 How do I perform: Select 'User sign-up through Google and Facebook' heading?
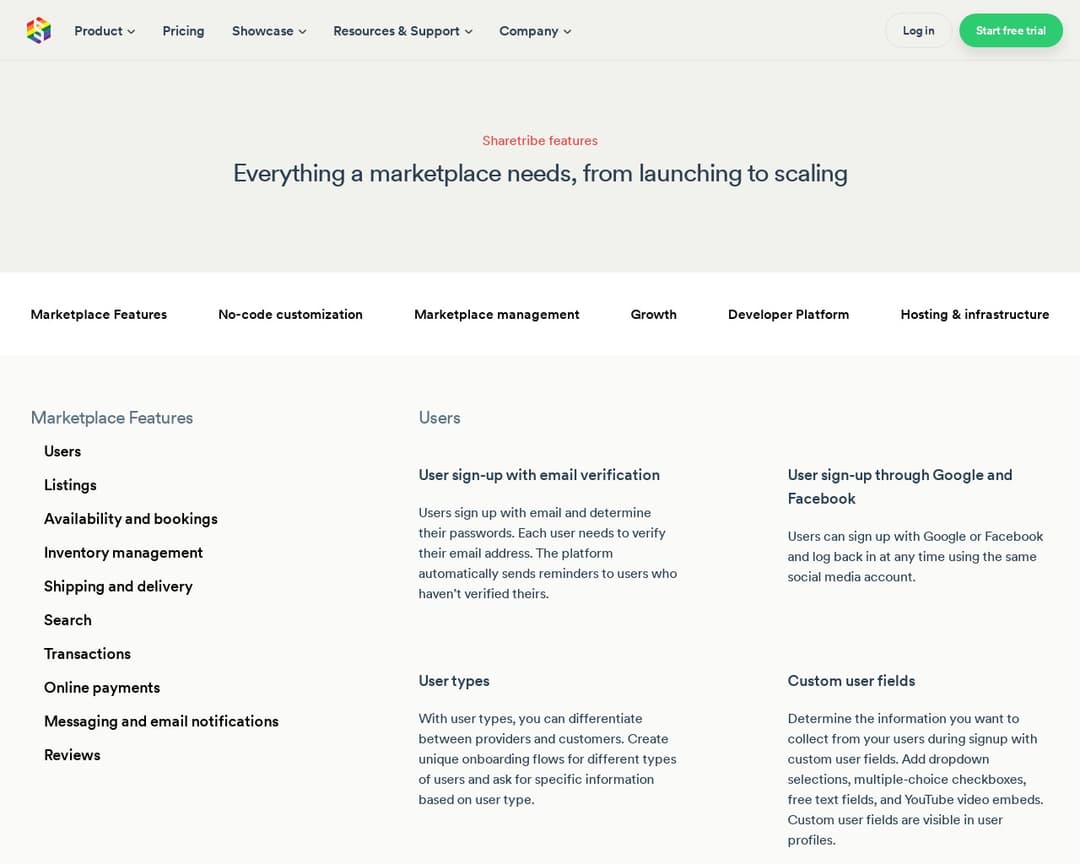coord(900,486)
